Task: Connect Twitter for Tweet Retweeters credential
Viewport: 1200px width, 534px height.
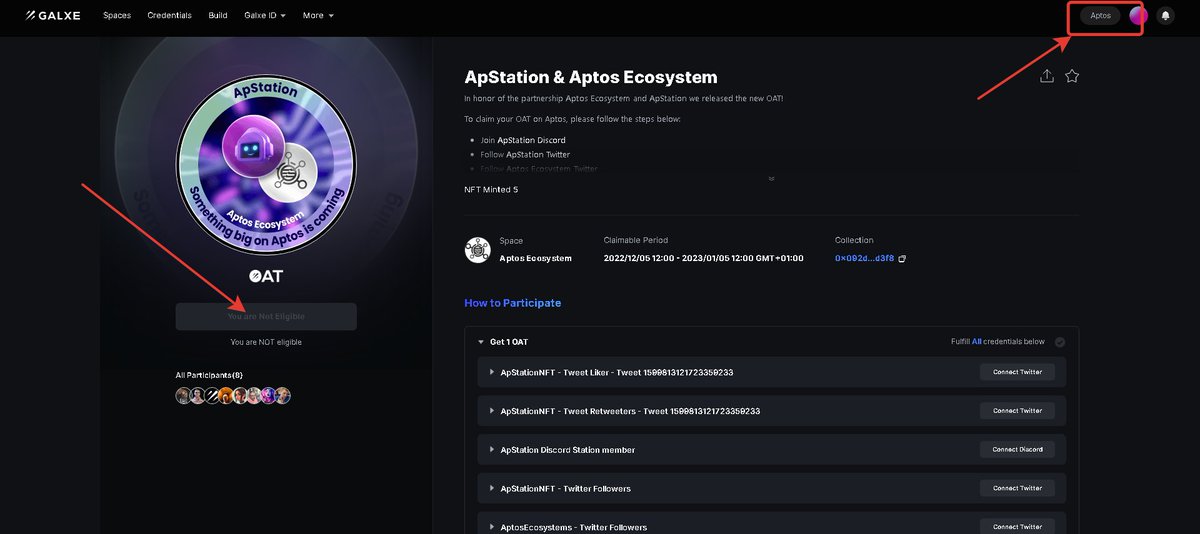Action: coord(1017,411)
